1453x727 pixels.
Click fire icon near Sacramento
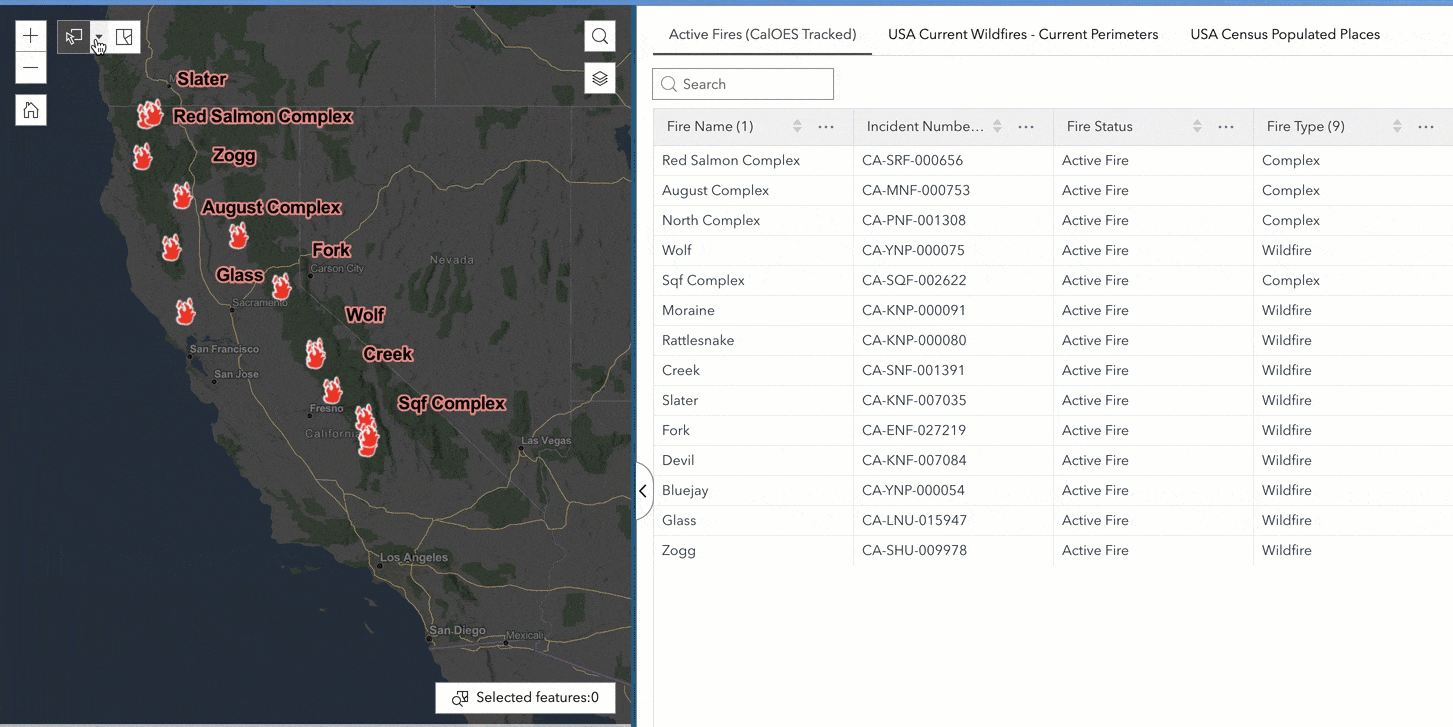tap(282, 287)
